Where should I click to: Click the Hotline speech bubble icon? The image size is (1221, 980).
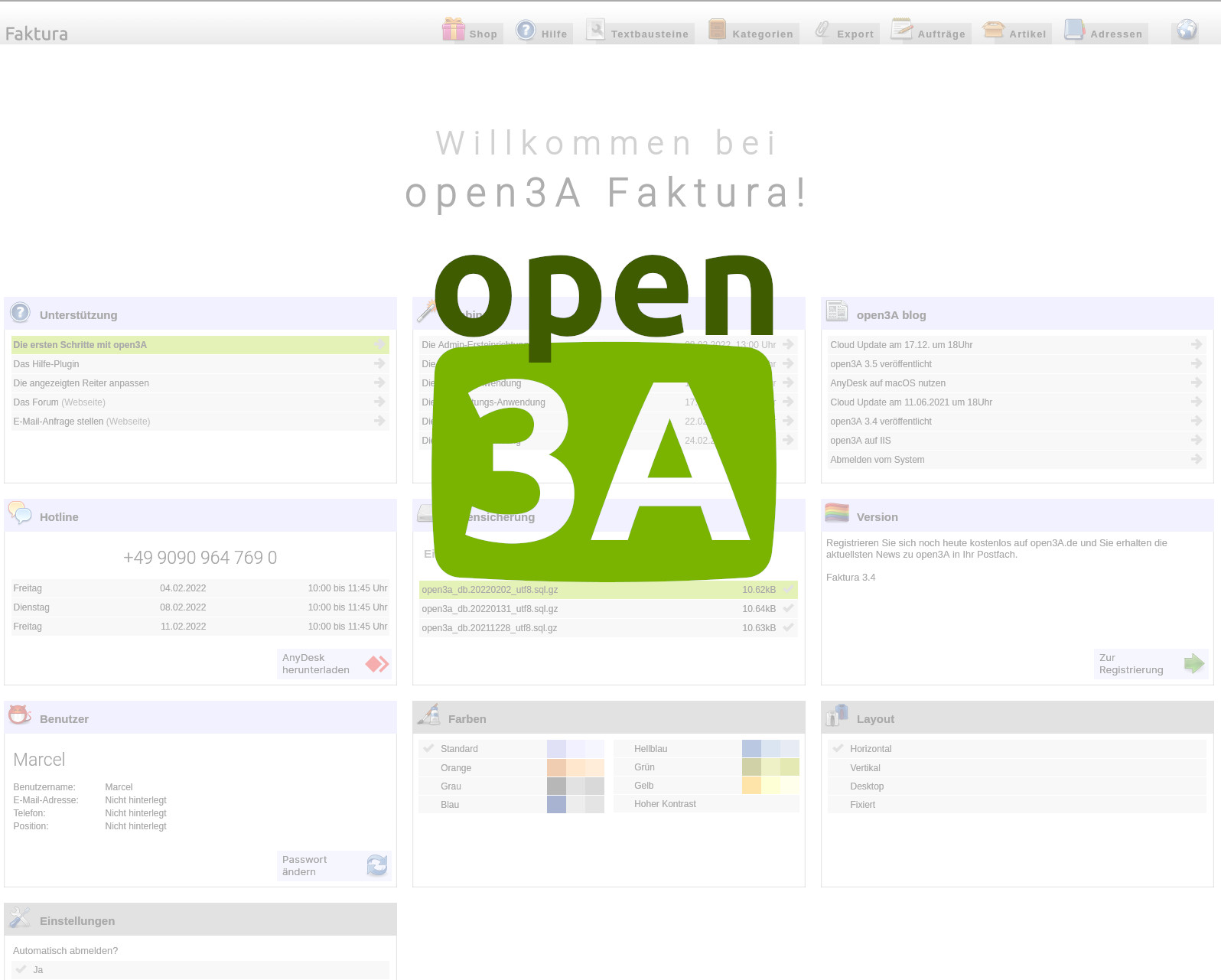coord(20,513)
